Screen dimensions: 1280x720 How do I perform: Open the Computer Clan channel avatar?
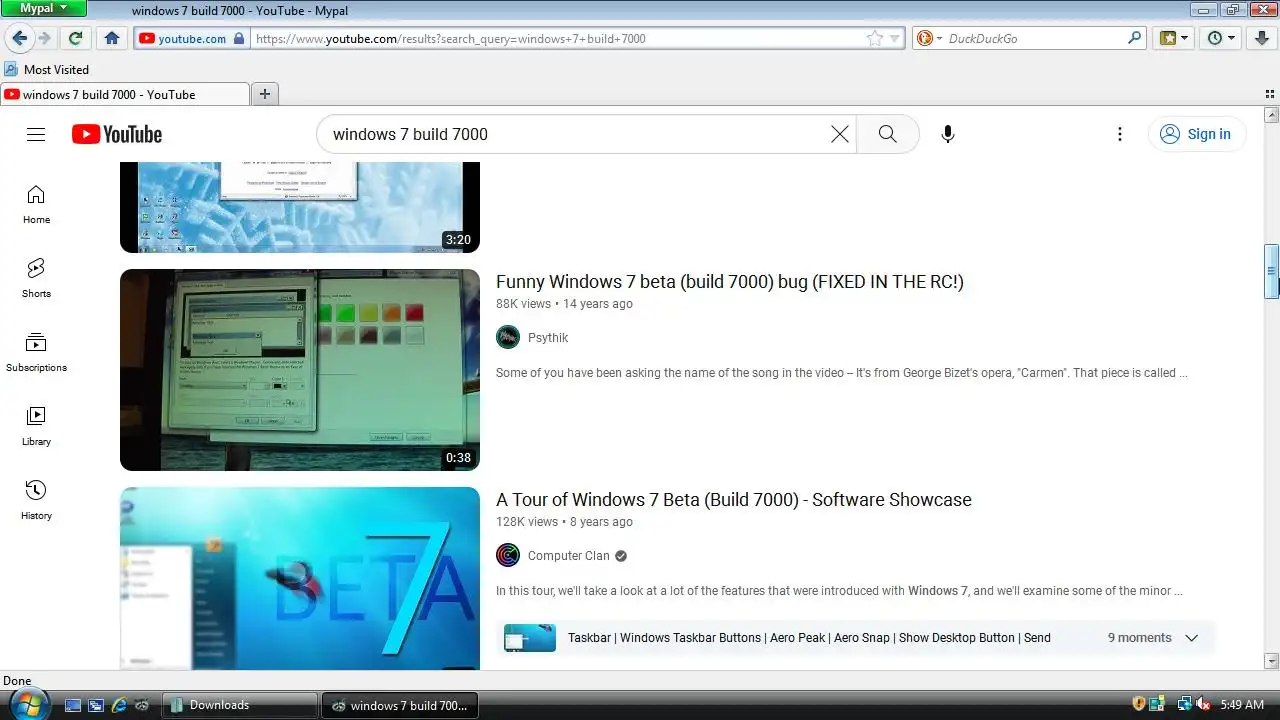(x=508, y=555)
